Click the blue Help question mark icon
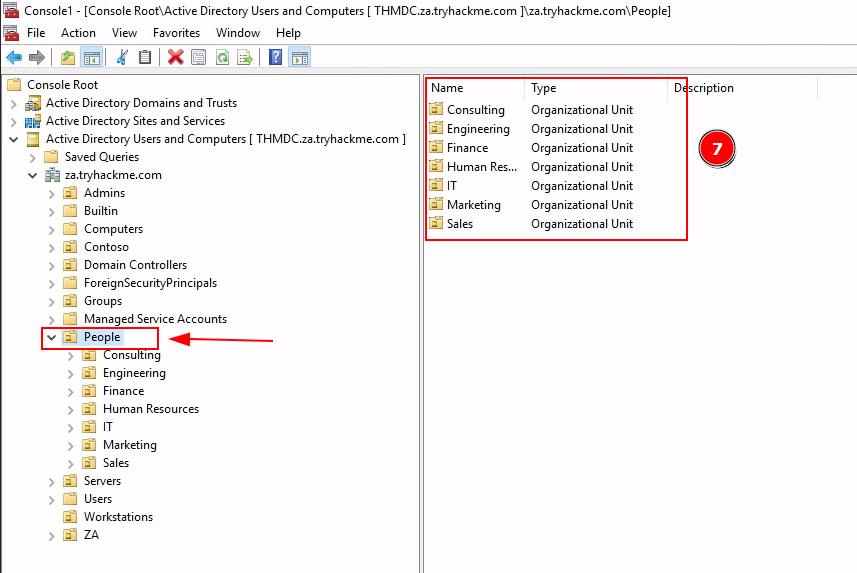This screenshot has height=573, width=857. pos(275,57)
